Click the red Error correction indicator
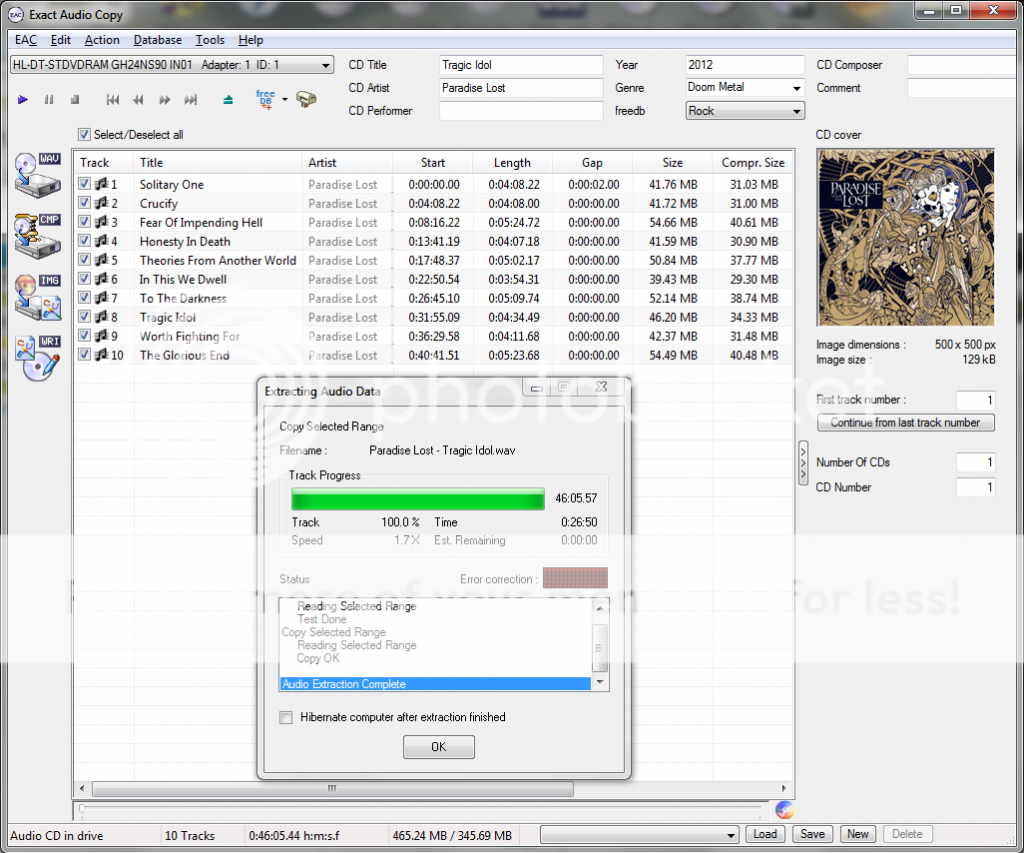Screen dimensions: 1024x853 pyautogui.click(x=575, y=578)
